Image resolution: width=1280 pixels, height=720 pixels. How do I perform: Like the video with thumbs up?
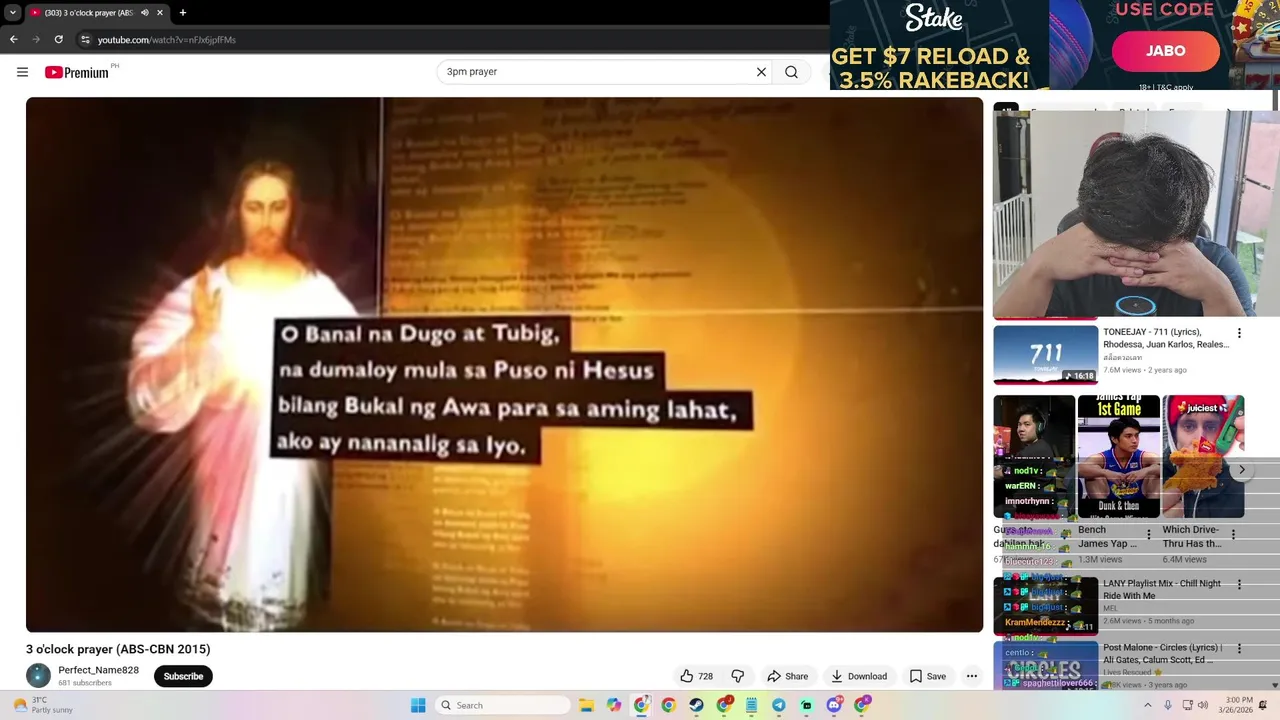[x=697, y=676]
